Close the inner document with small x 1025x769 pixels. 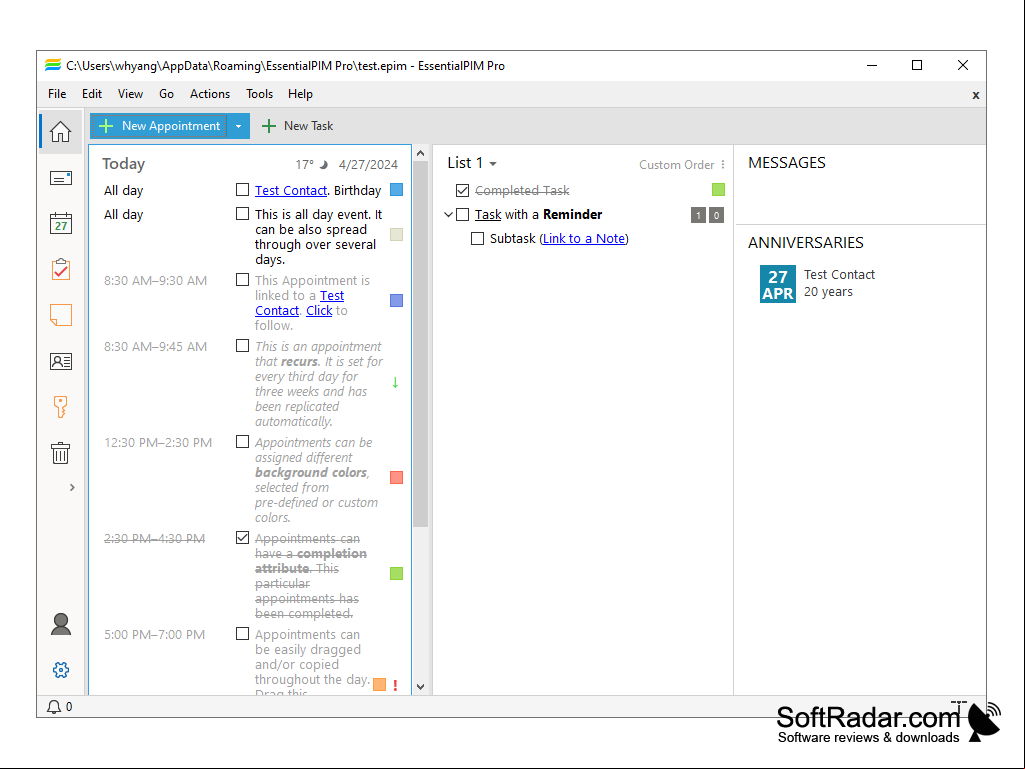pyautogui.click(x=976, y=95)
